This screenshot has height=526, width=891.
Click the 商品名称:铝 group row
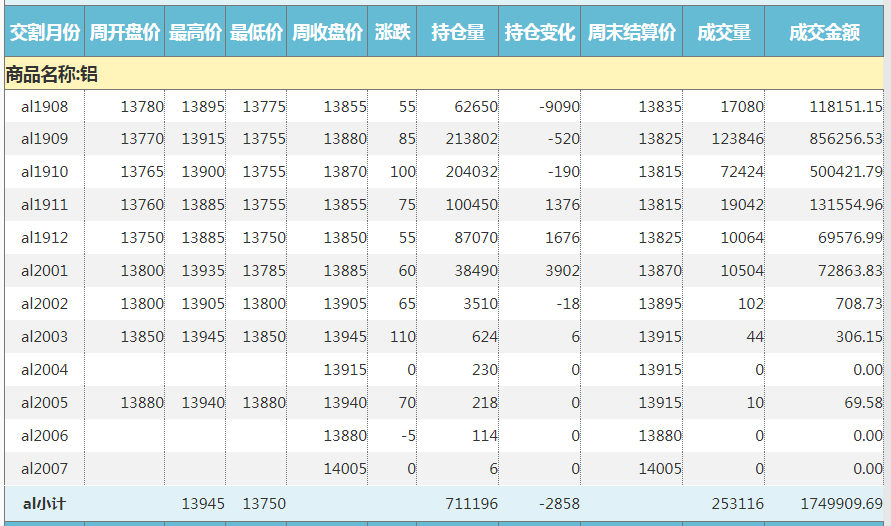(52, 74)
